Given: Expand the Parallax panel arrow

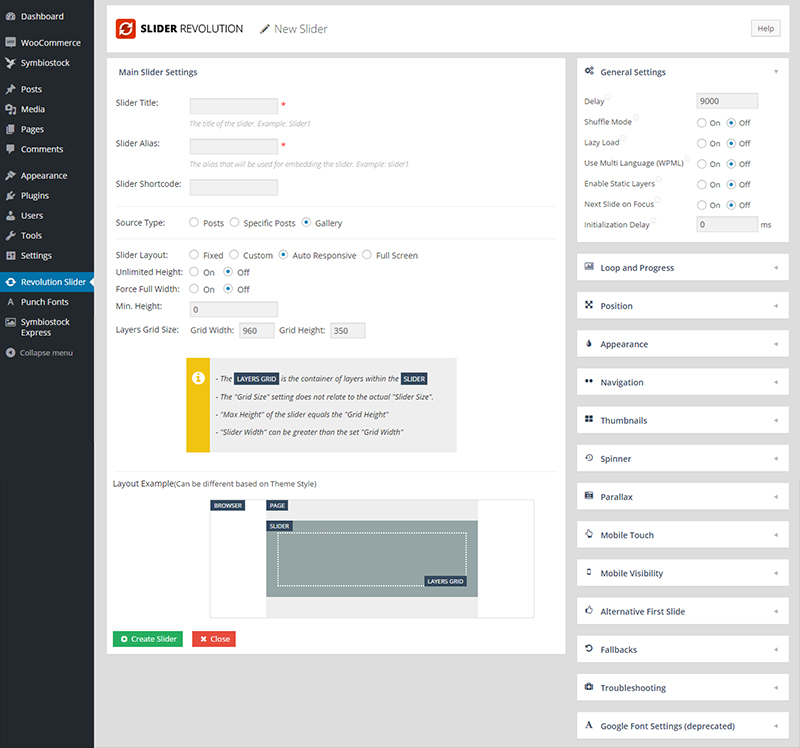Looking at the screenshot, I should tap(776, 496).
